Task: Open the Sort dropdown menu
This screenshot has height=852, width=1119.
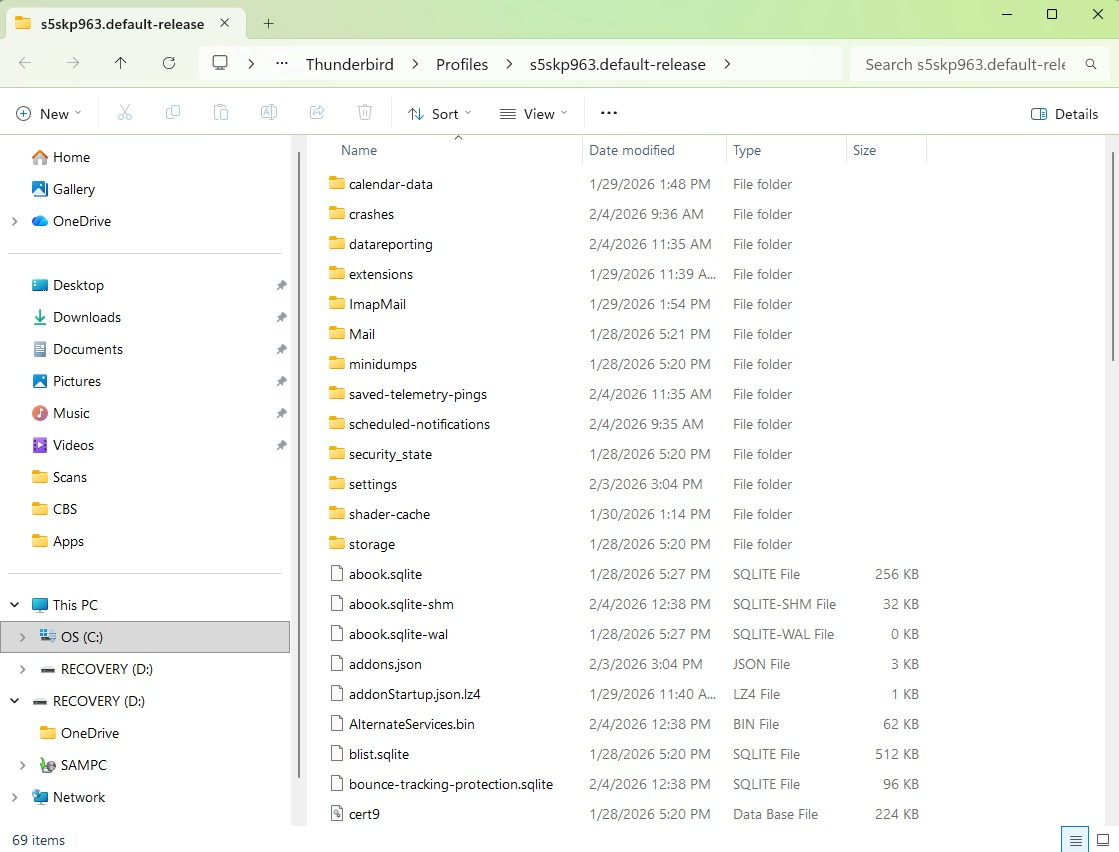Action: coord(440,114)
